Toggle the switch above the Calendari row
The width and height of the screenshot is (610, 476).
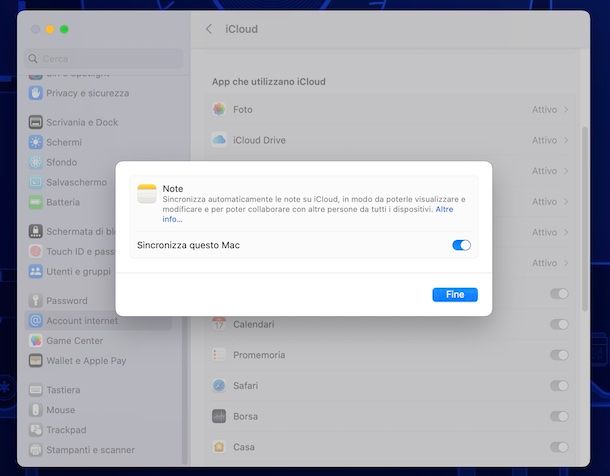[x=559, y=294]
